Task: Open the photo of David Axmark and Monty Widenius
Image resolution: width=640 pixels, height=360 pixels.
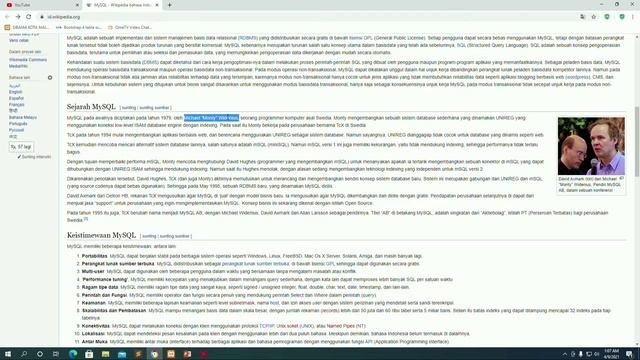Action: pyautogui.click(x=591, y=146)
